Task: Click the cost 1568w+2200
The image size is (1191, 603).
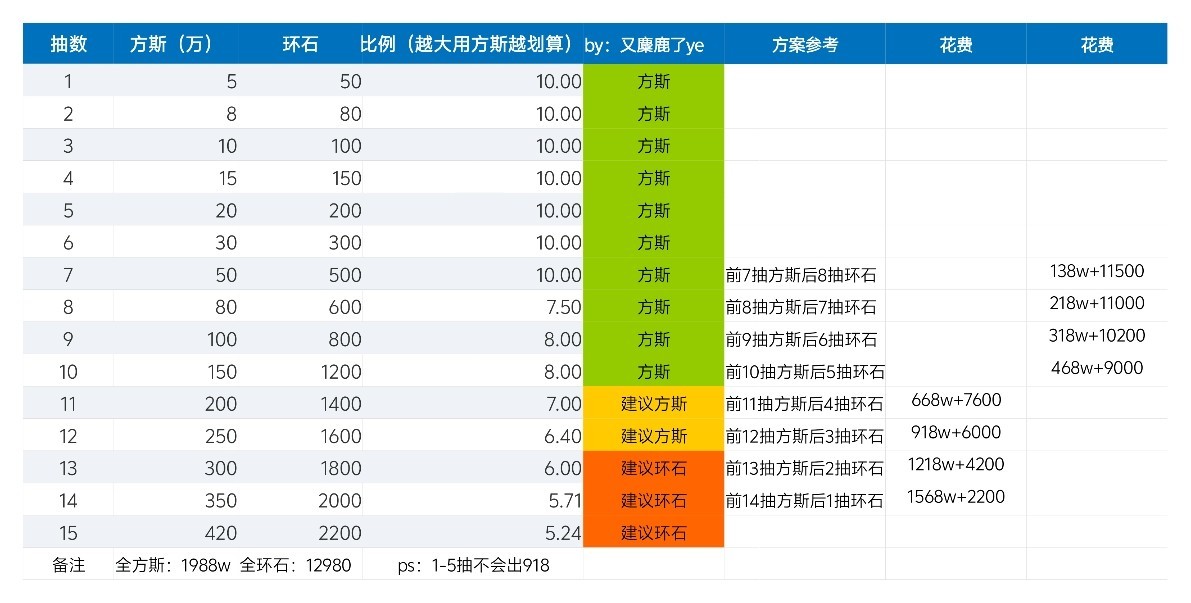Action: tap(956, 497)
